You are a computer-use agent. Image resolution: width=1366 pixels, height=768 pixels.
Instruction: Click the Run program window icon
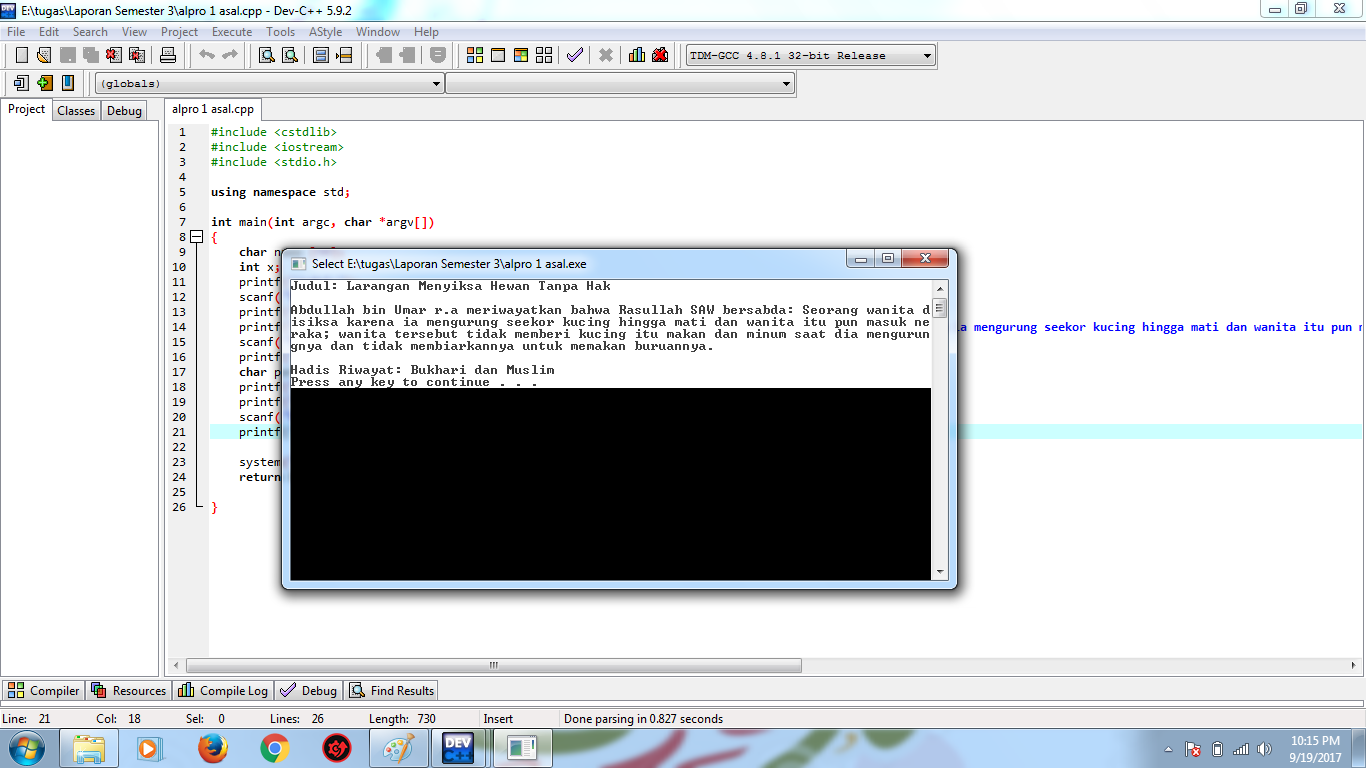pos(498,55)
